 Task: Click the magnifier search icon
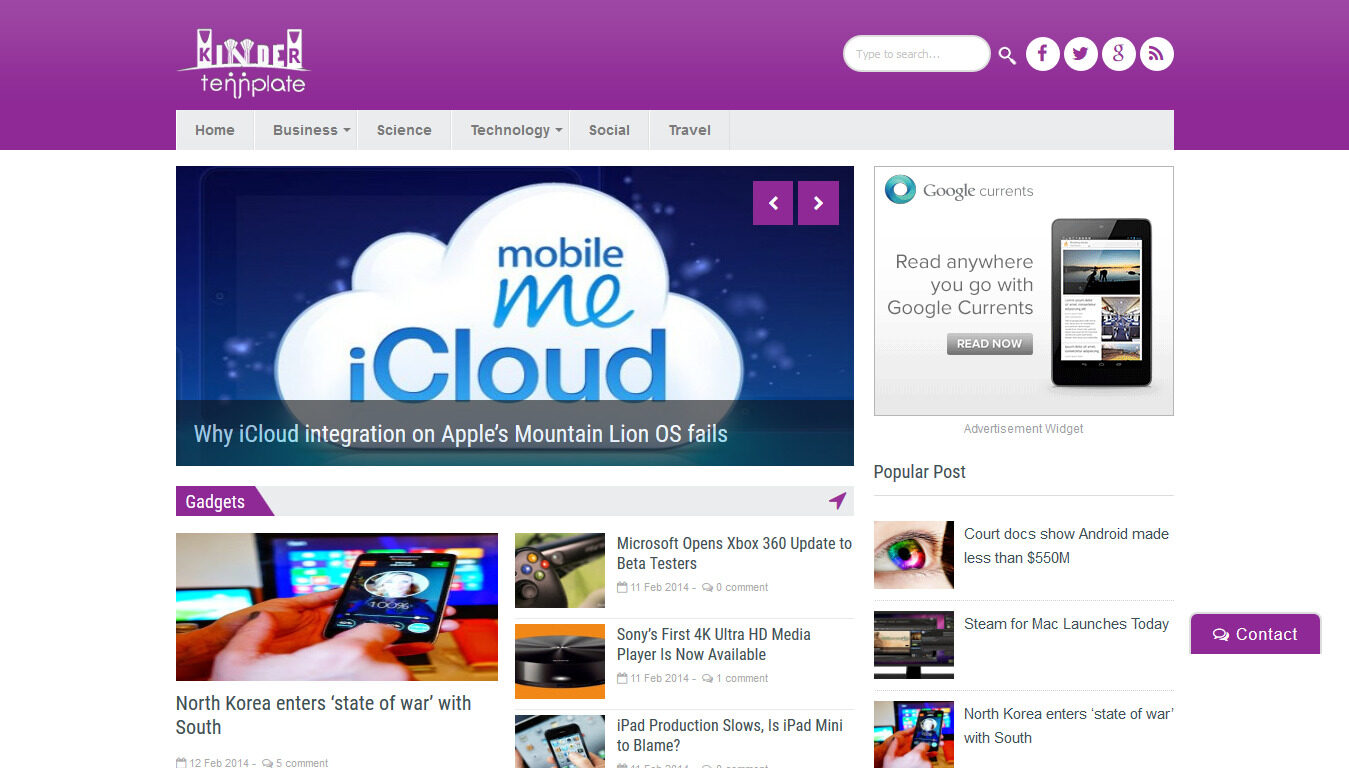1007,55
